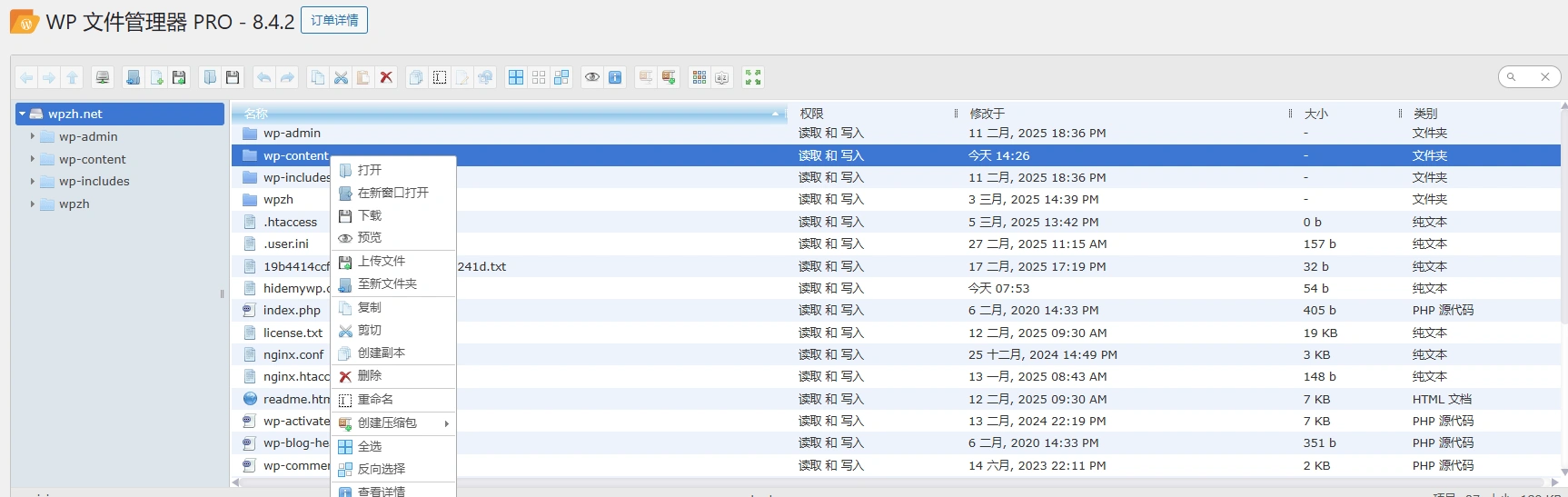This screenshot has width=1568, height=497.
Task: Open the 订单详情 button
Action: coord(334,20)
